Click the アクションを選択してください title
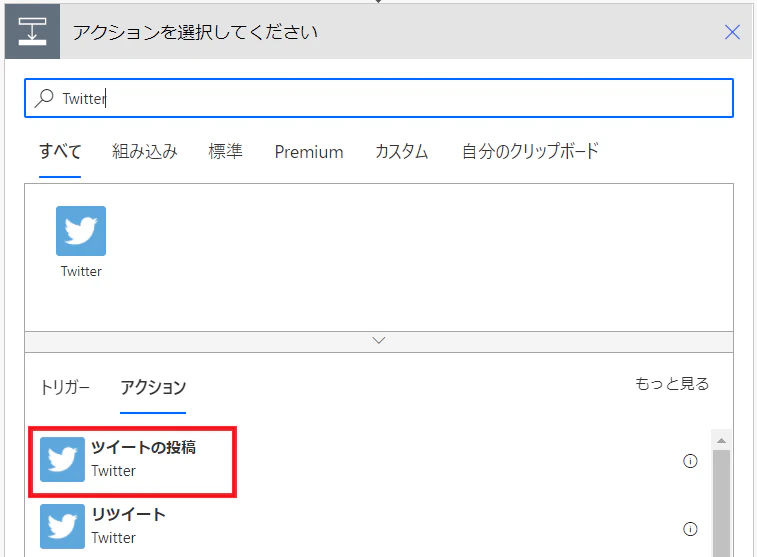This screenshot has height=557, width=757. click(195, 32)
